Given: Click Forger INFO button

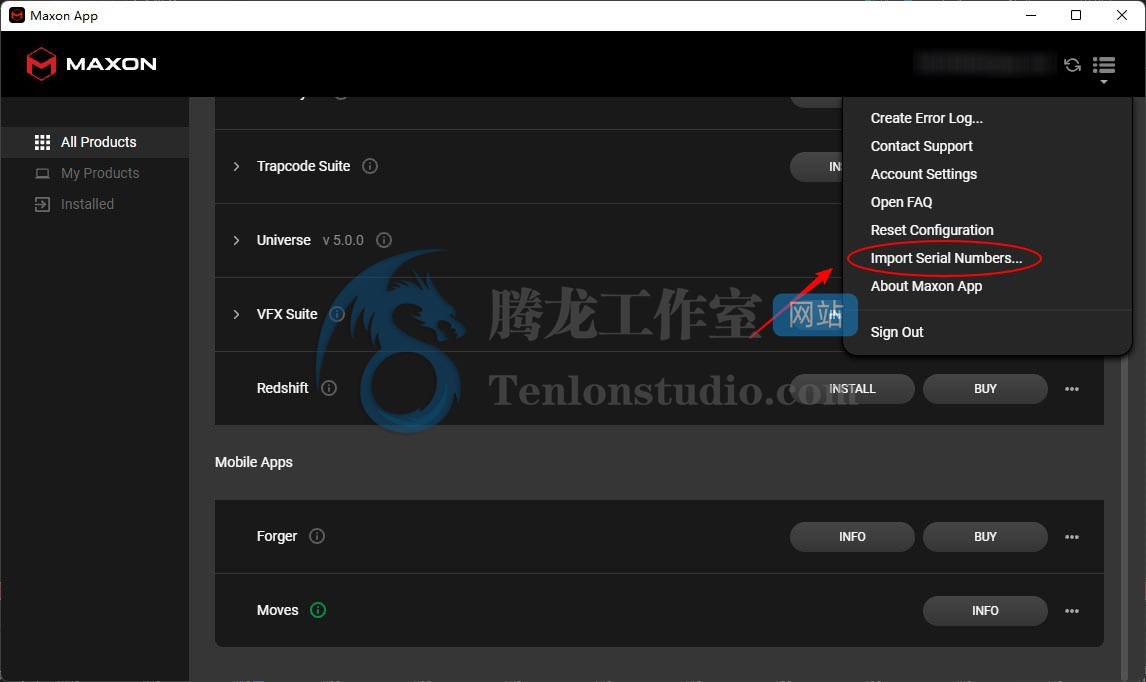Looking at the screenshot, I should click(851, 537).
